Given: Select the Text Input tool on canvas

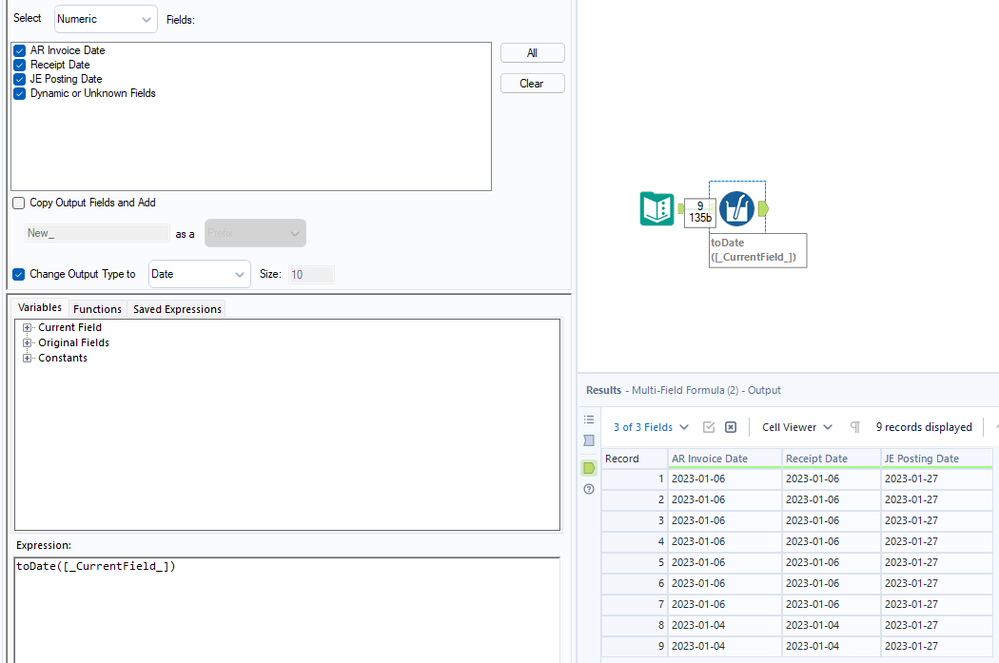Looking at the screenshot, I should pyautogui.click(x=657, y=209).
